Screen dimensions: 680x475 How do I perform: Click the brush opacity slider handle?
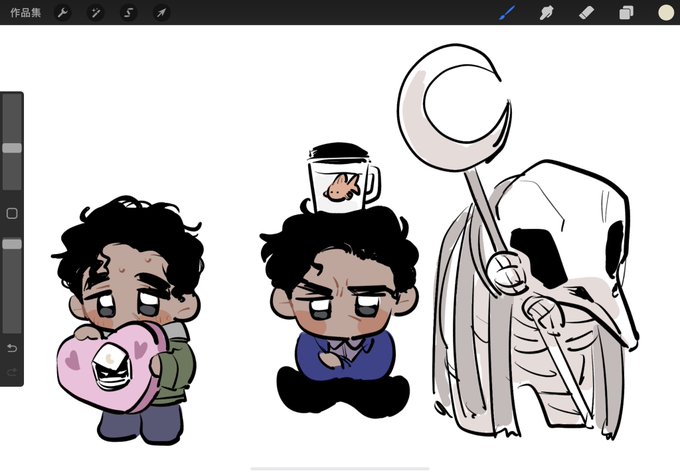point(12,244)
